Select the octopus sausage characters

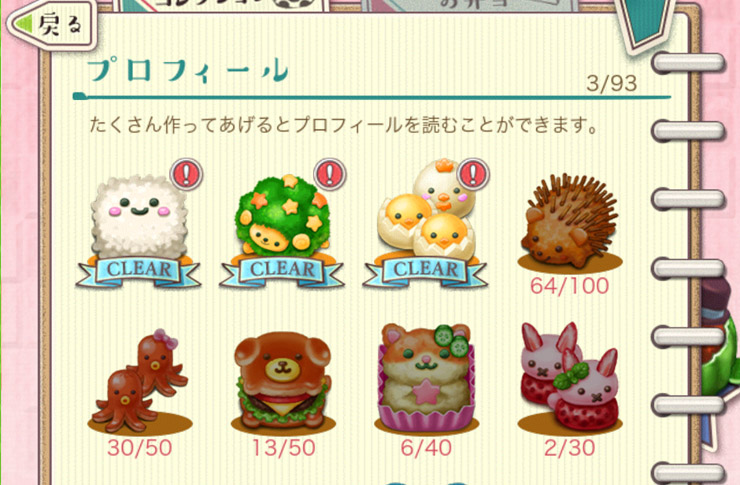(140, 381)
